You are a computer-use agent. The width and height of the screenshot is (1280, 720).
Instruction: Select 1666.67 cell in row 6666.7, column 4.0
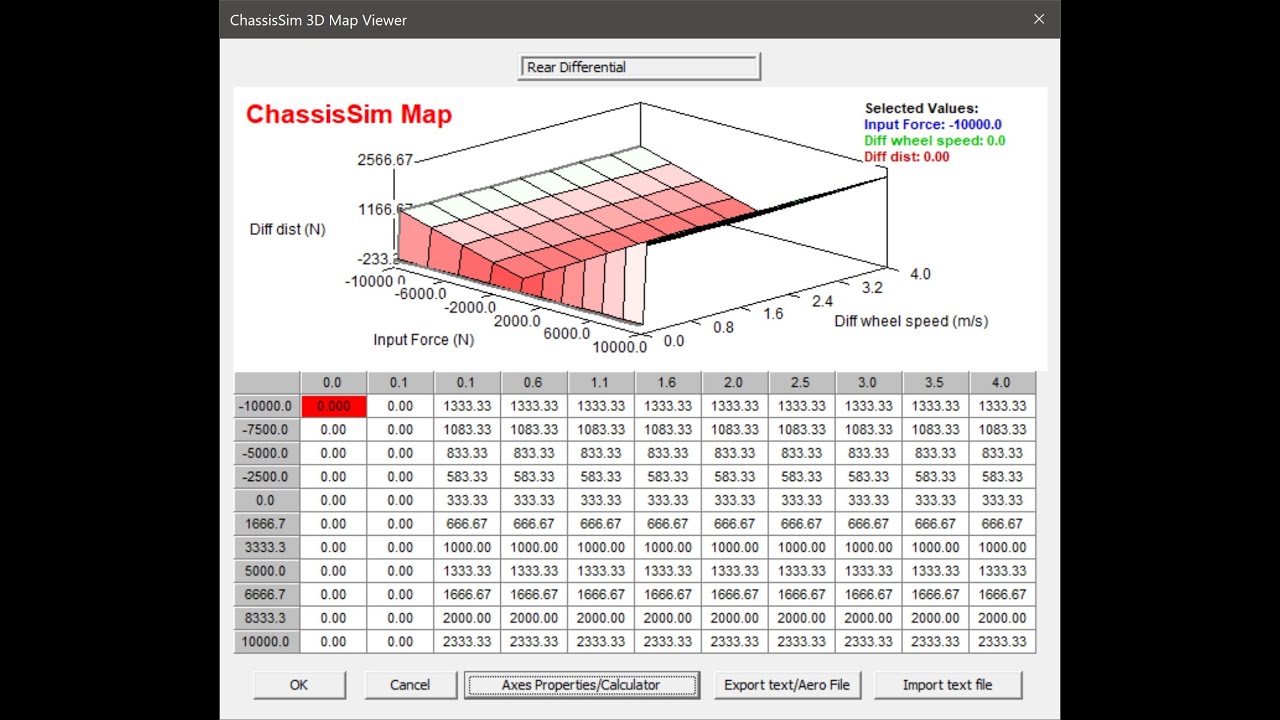[x=1003, y=594]
